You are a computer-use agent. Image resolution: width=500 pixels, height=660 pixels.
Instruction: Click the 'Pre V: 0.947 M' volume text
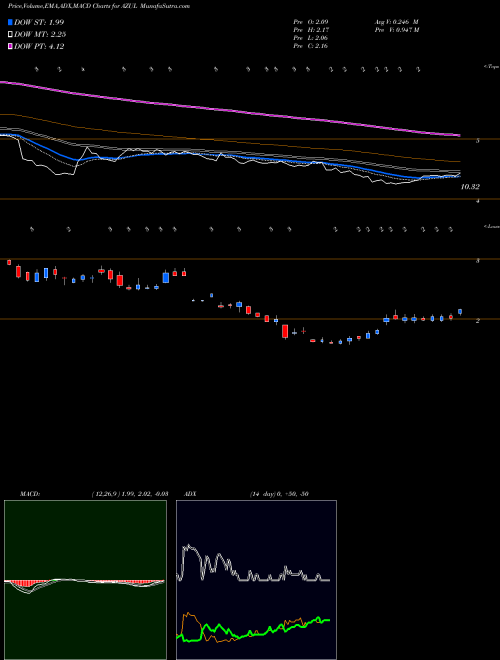(x=396, y=30)
